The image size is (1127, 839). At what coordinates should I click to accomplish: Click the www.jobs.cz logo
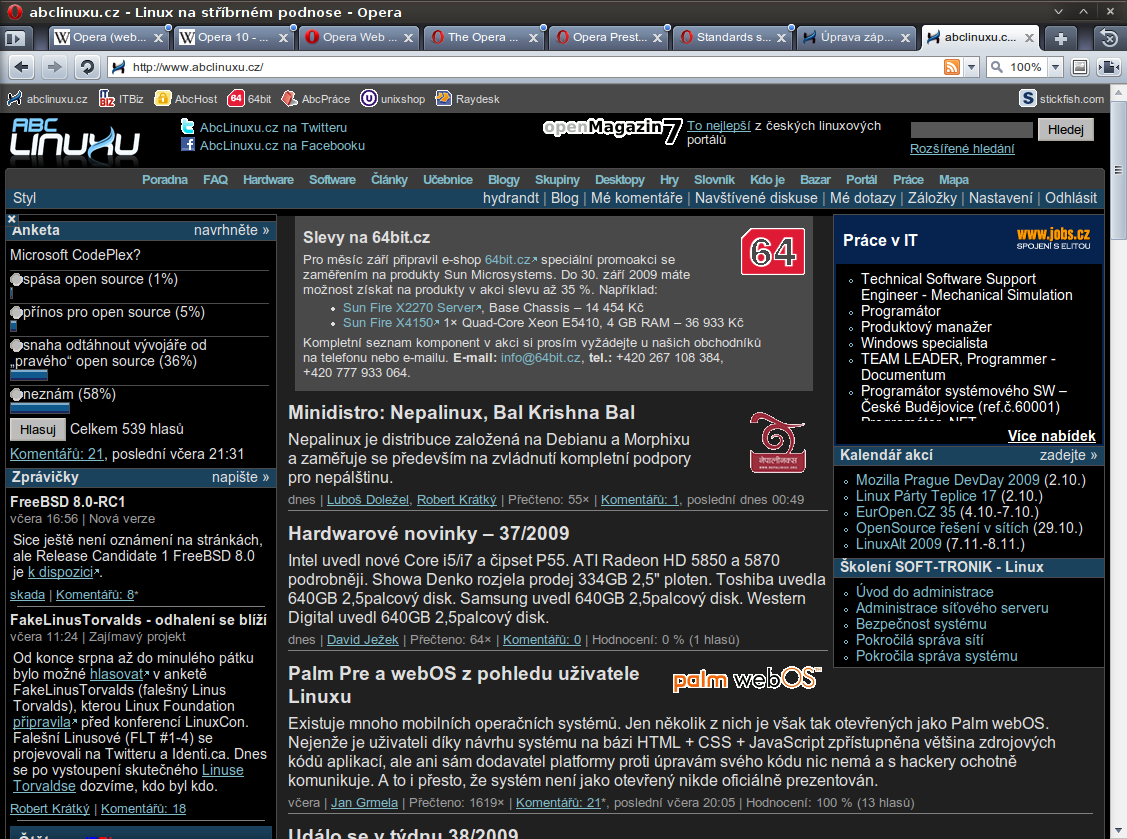click(1053, 238)
